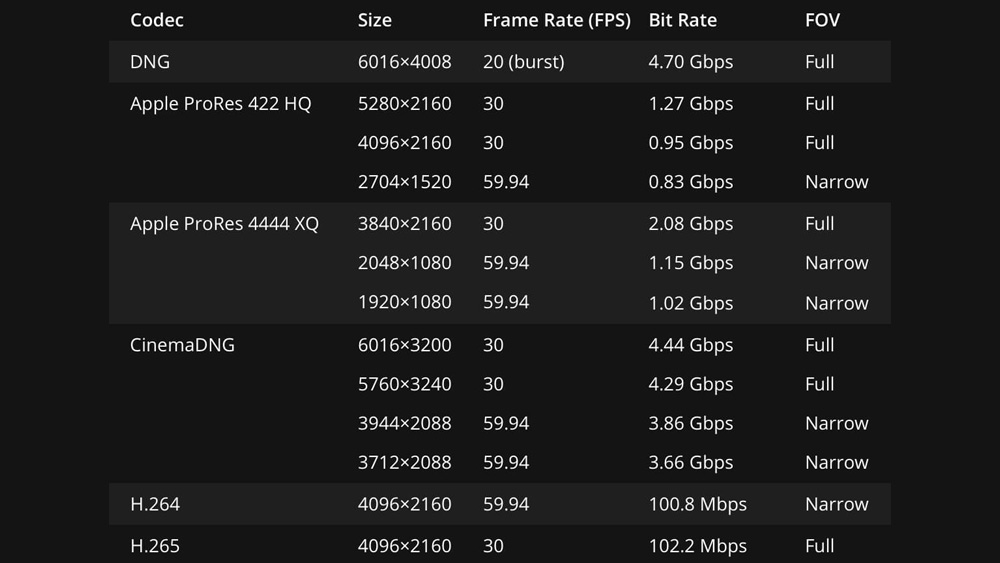Viewport: 1000px width, 563px height.
Task: Select the Apple ProRes 4444 XQ label
Action: tap(224, 224)
